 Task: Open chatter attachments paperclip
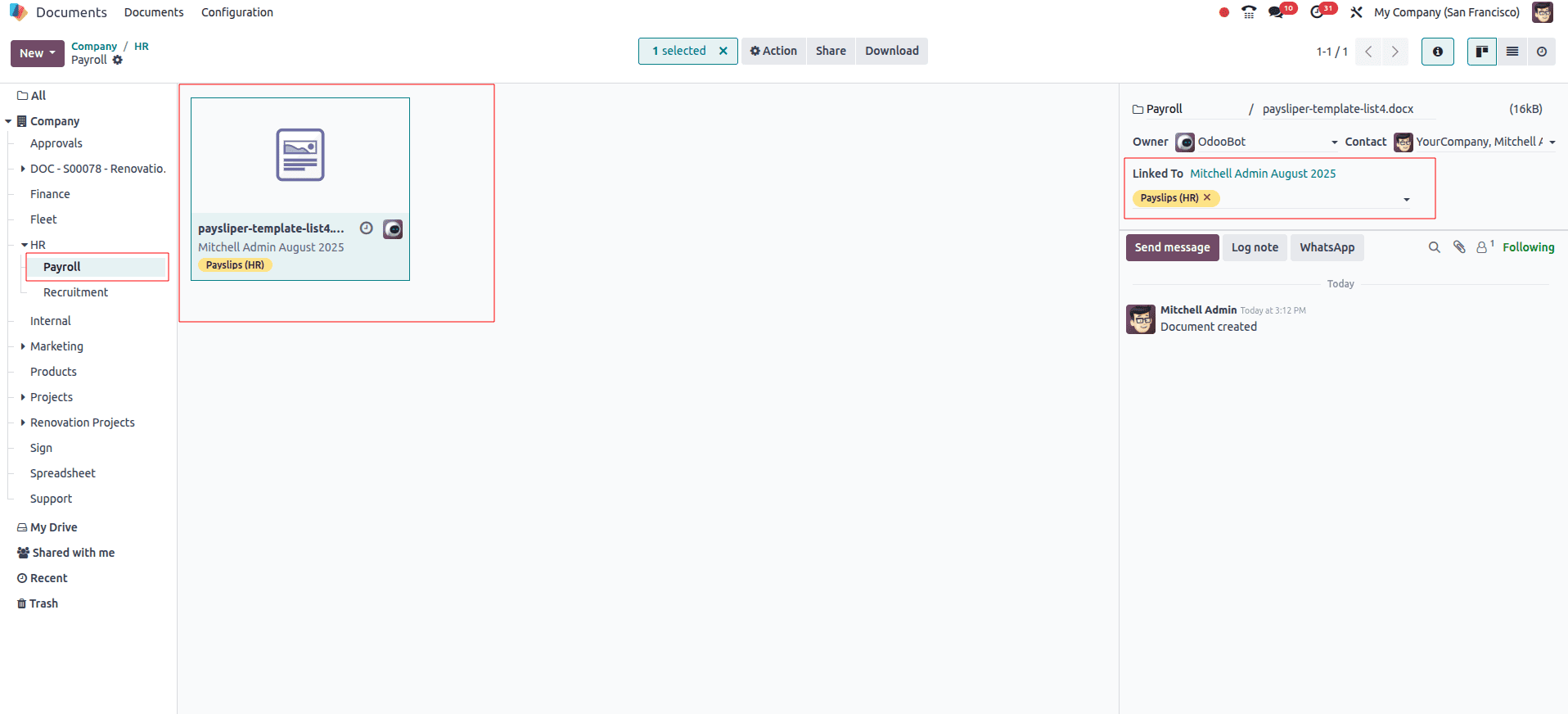pyautogui.click(x=1459, y=247)
